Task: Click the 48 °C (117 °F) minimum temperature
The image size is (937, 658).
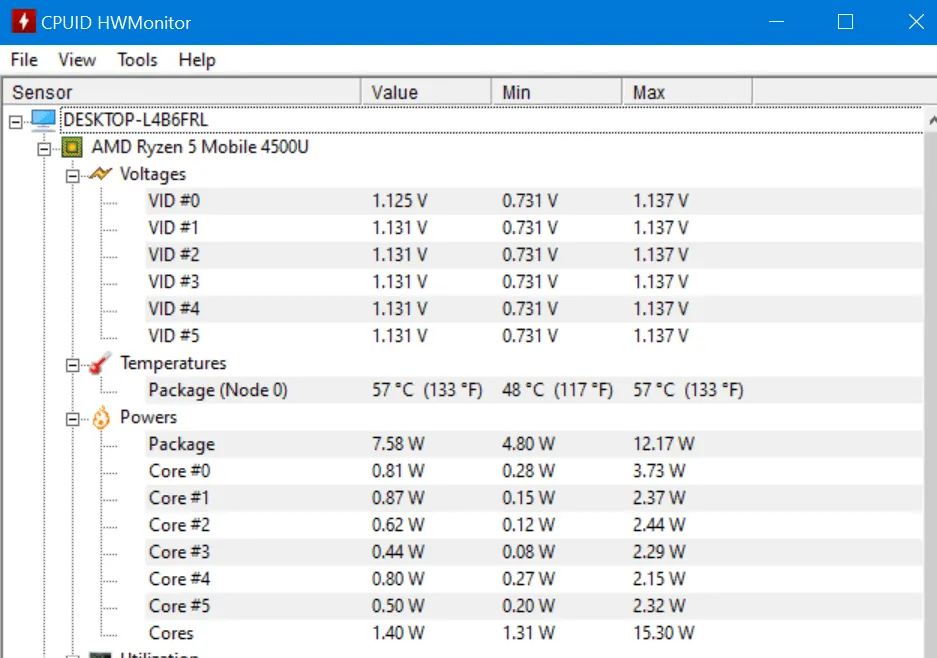Action: (558, 390)
